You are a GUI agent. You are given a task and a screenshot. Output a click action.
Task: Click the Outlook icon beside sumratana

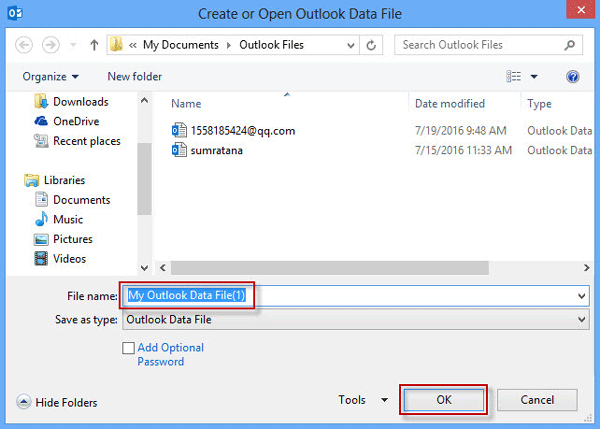point(179,150)
